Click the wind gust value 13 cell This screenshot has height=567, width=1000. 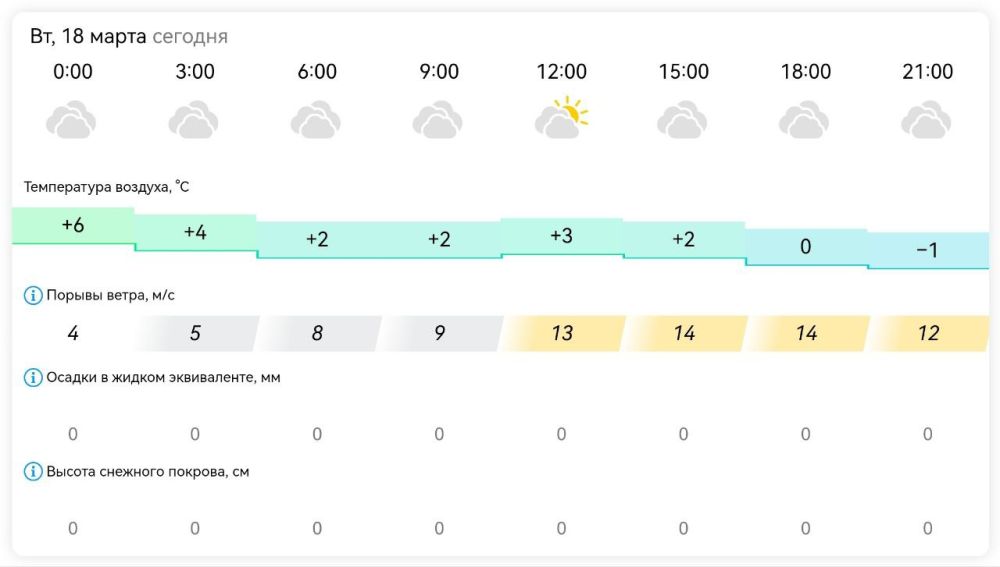562,333
